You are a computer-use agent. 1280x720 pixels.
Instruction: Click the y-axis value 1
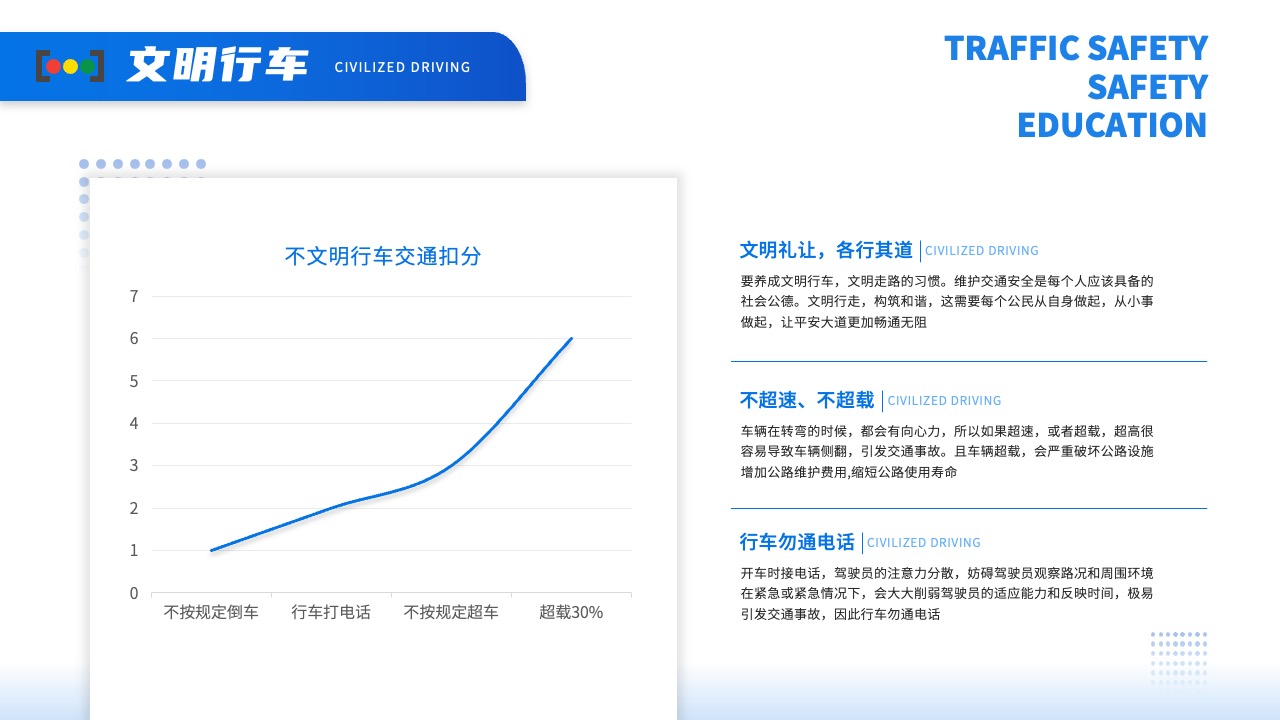(134, 550)
